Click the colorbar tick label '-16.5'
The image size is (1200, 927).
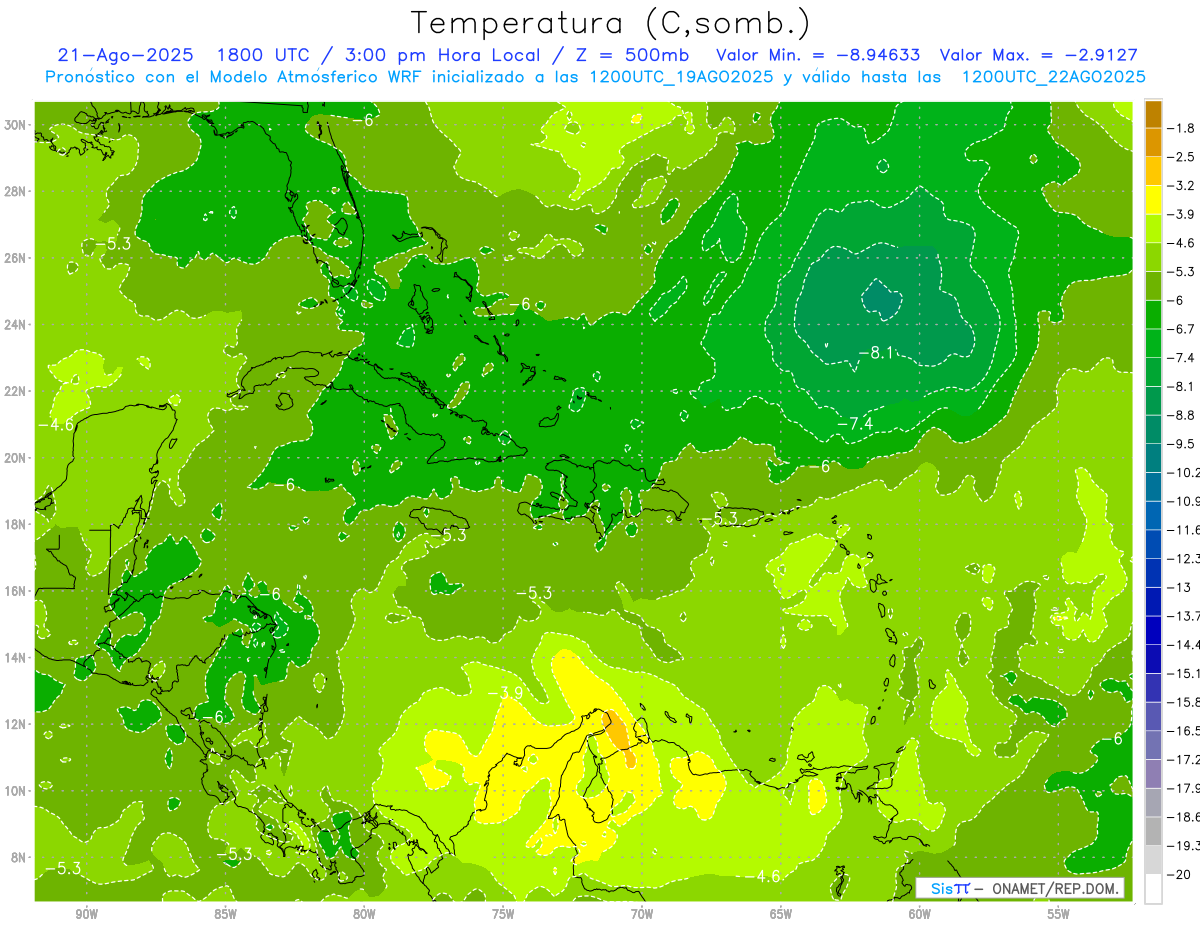(x=1184, y=731)
